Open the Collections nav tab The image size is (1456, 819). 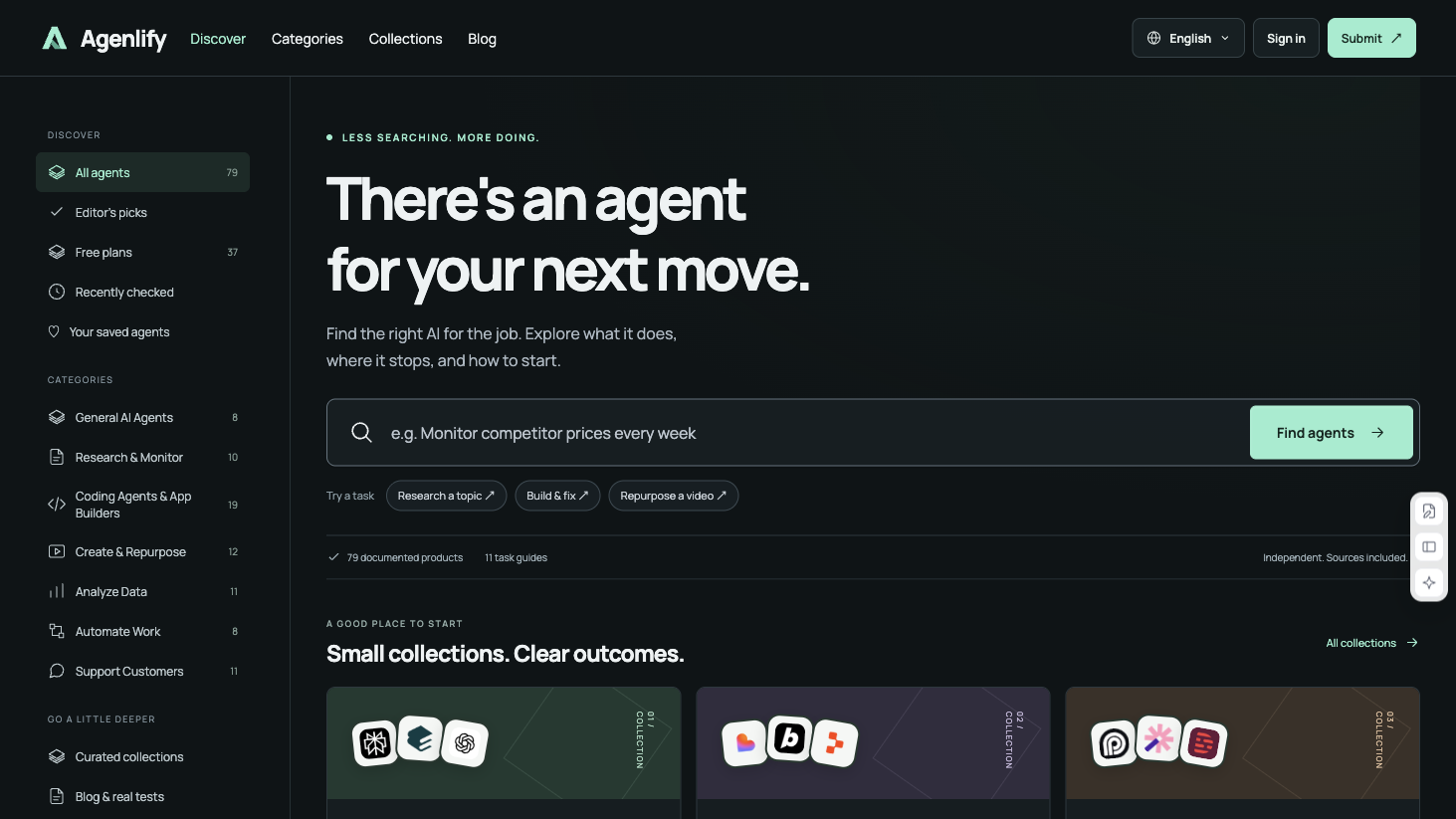click(405, 39)
